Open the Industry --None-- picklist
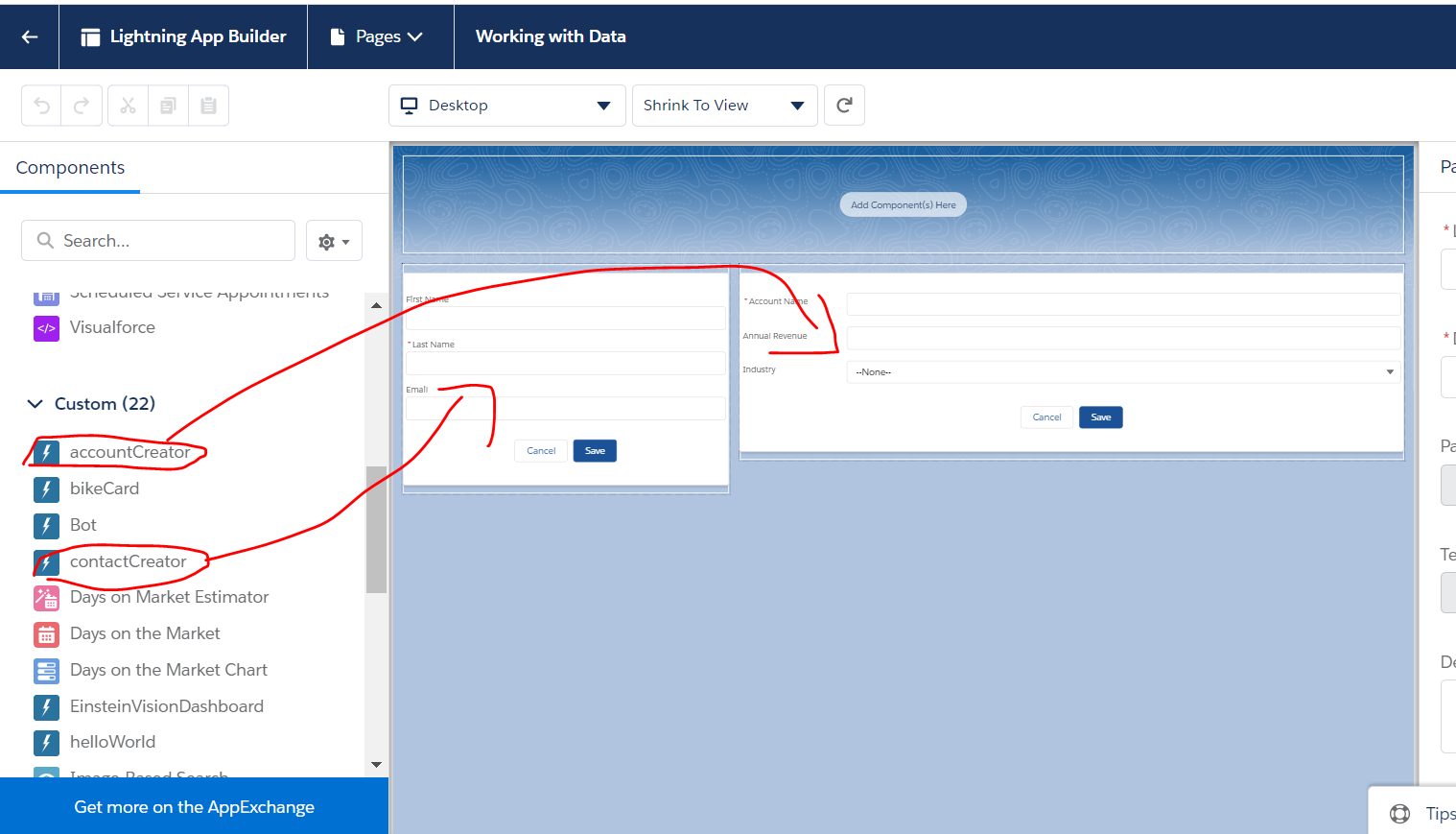This screenshot has height=834, width=1456. (1122, 371)
